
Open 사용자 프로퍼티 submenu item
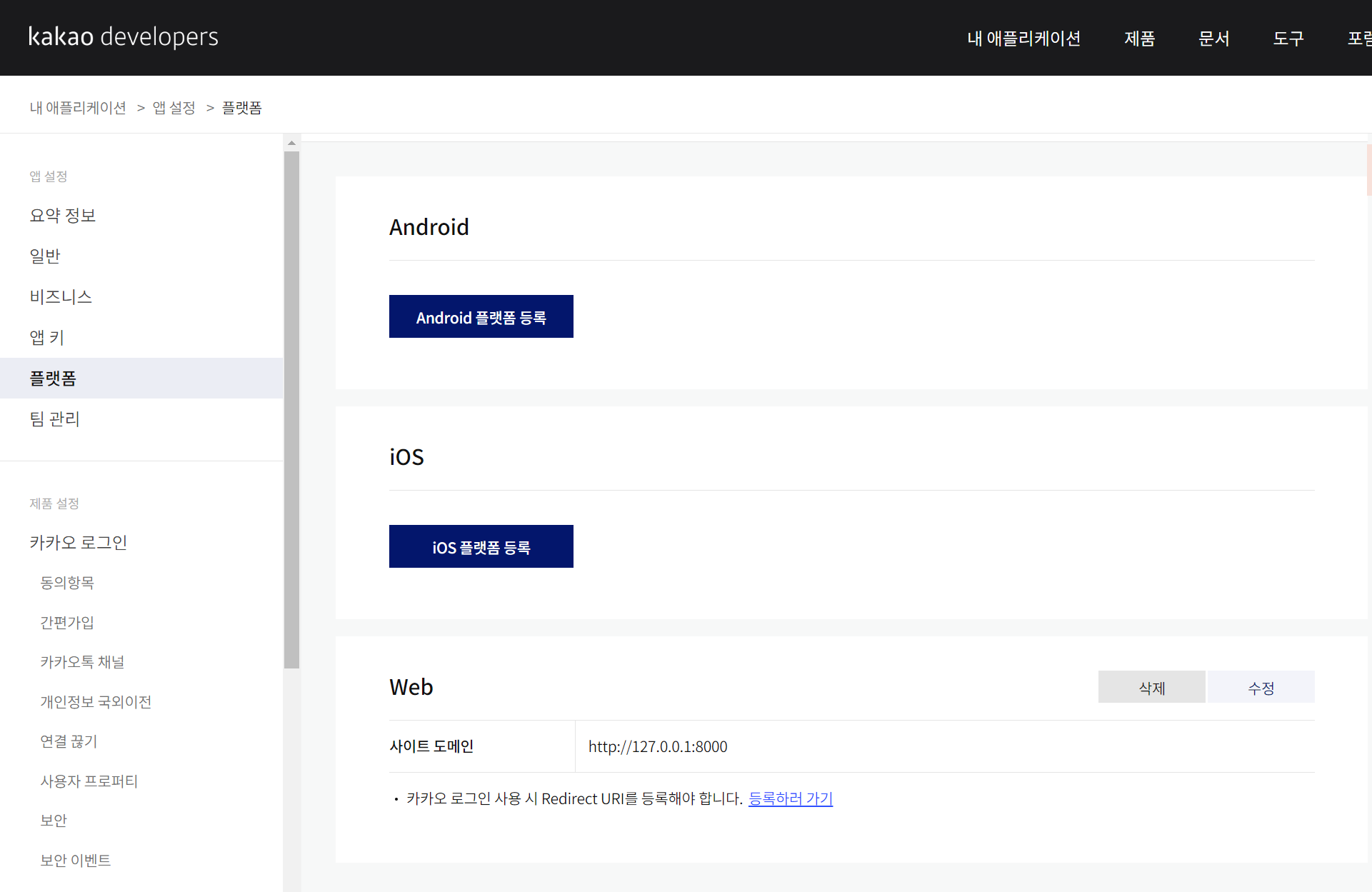pos(89,781)
